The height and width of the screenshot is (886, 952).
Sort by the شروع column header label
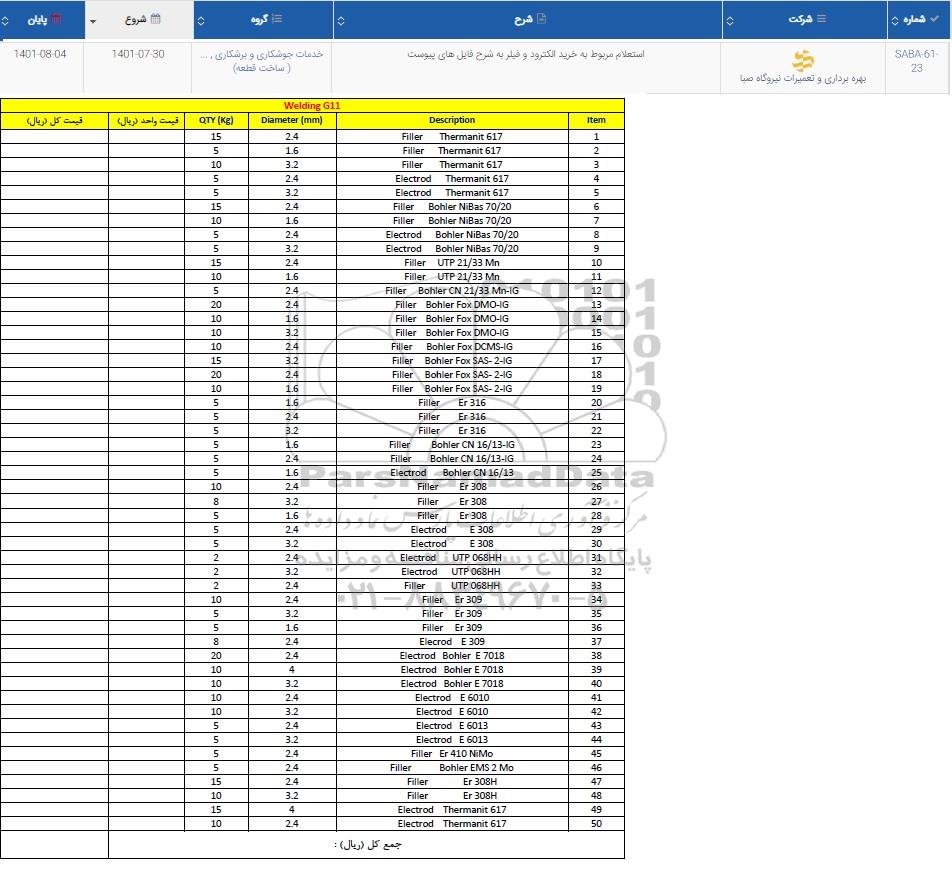tap(135, 19)
